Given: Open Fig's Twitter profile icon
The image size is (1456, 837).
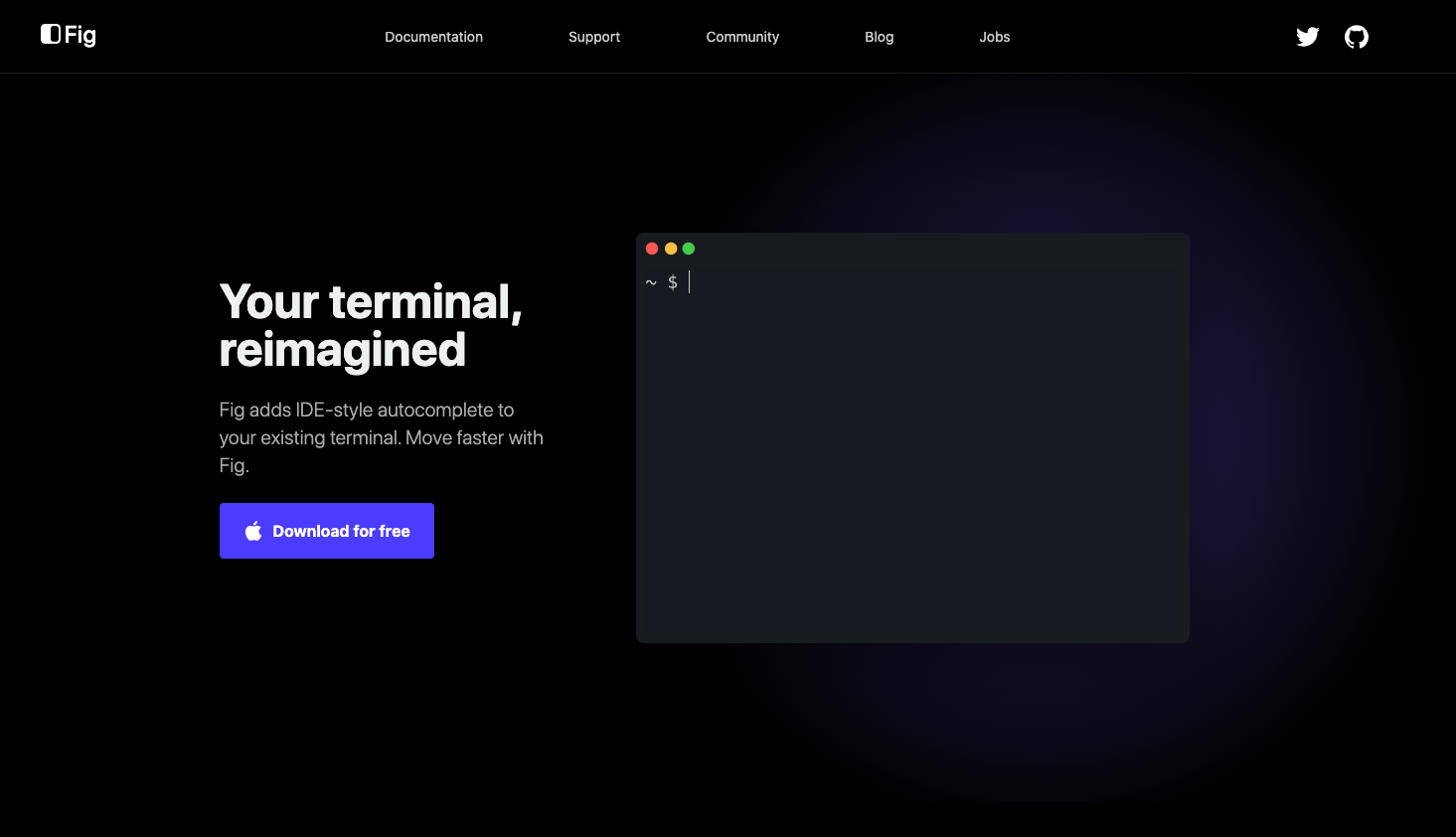Looking at the screenshot, I should tap(1308, 37).
